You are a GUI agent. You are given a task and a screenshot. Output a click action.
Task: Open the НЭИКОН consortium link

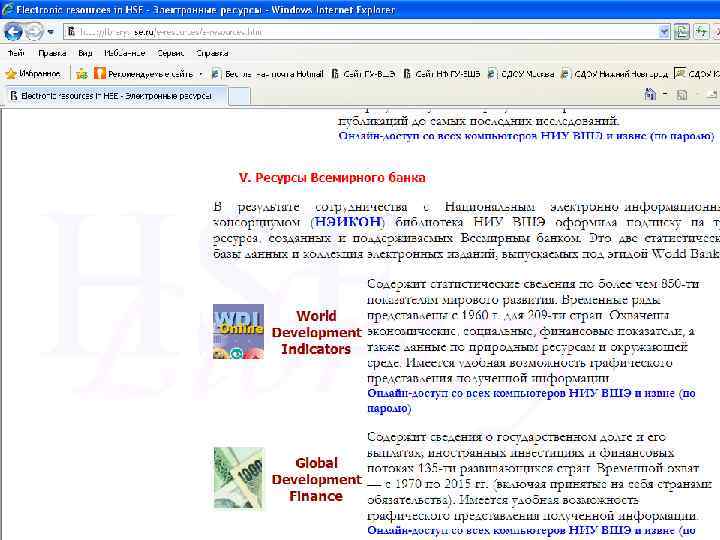[349, 222]
